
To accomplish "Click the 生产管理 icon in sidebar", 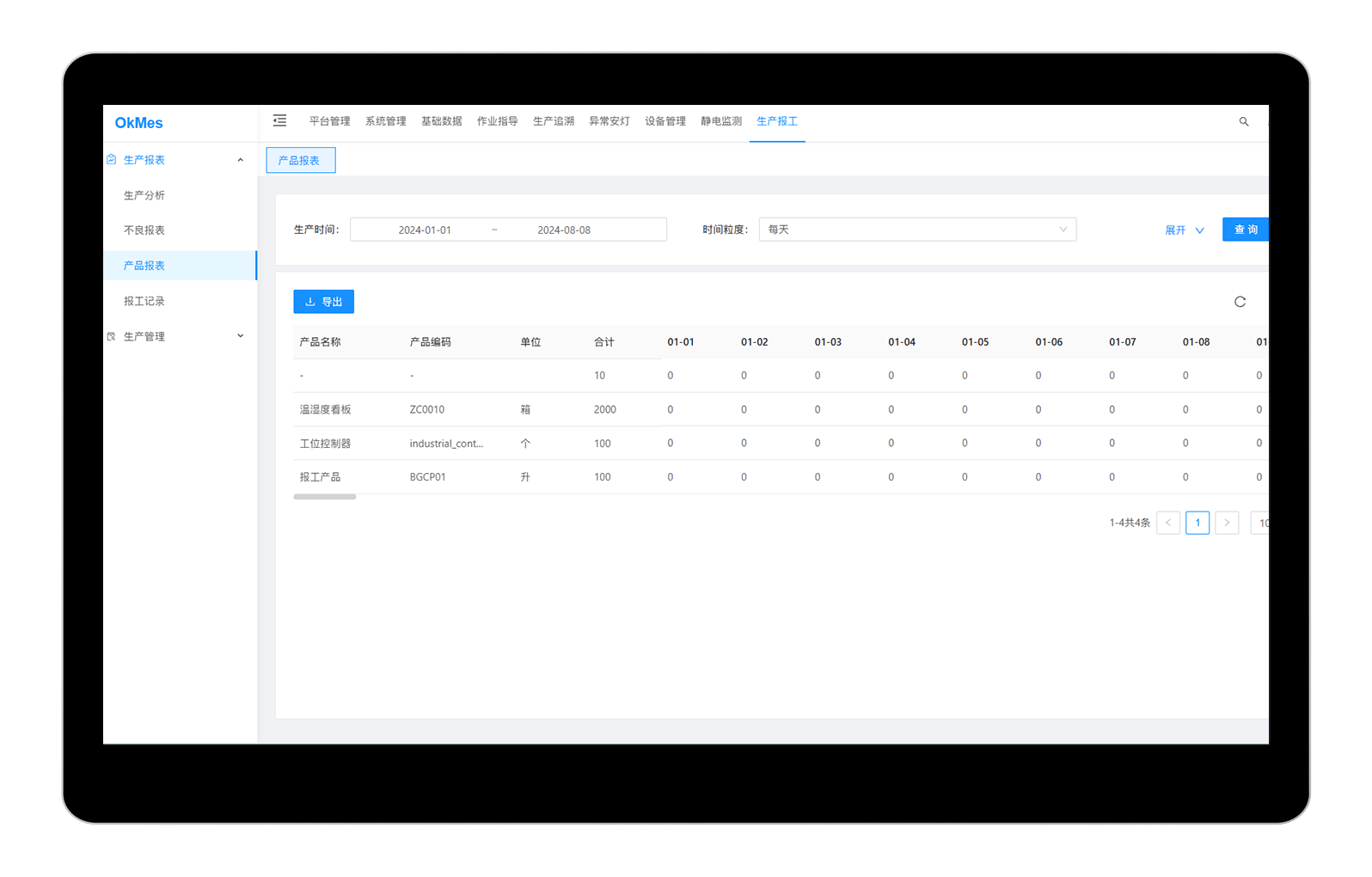I will coord(112,337).
